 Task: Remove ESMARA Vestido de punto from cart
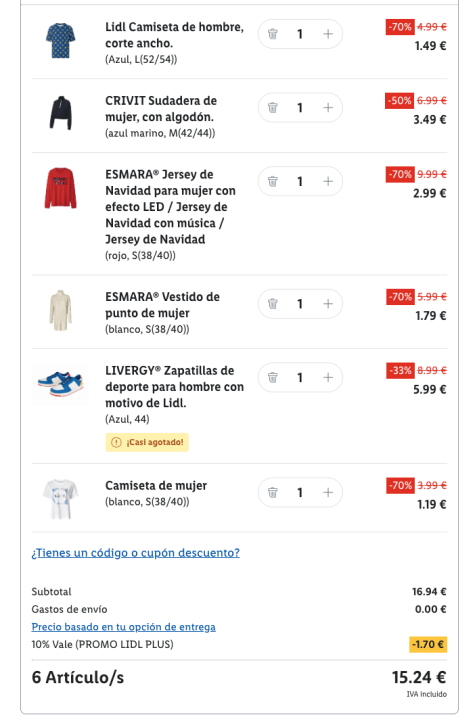click(x=273, y=304)
